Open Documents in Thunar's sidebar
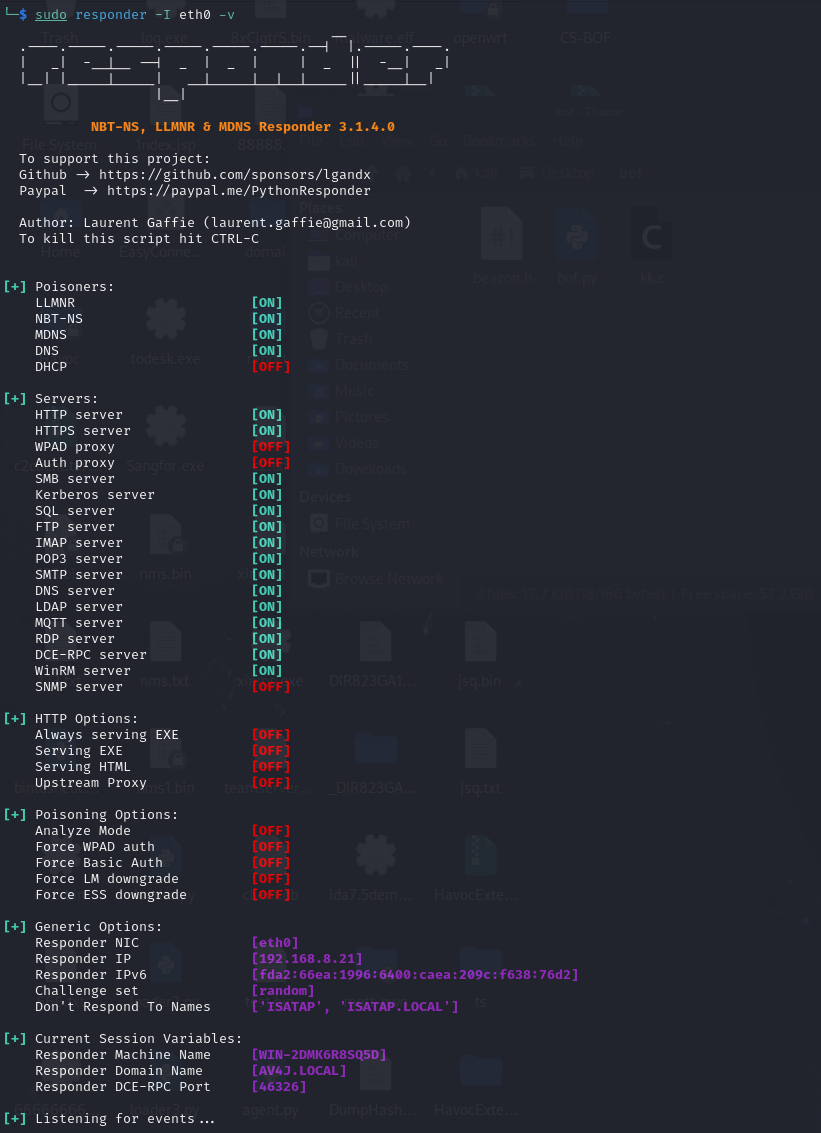 pos(358,365)
